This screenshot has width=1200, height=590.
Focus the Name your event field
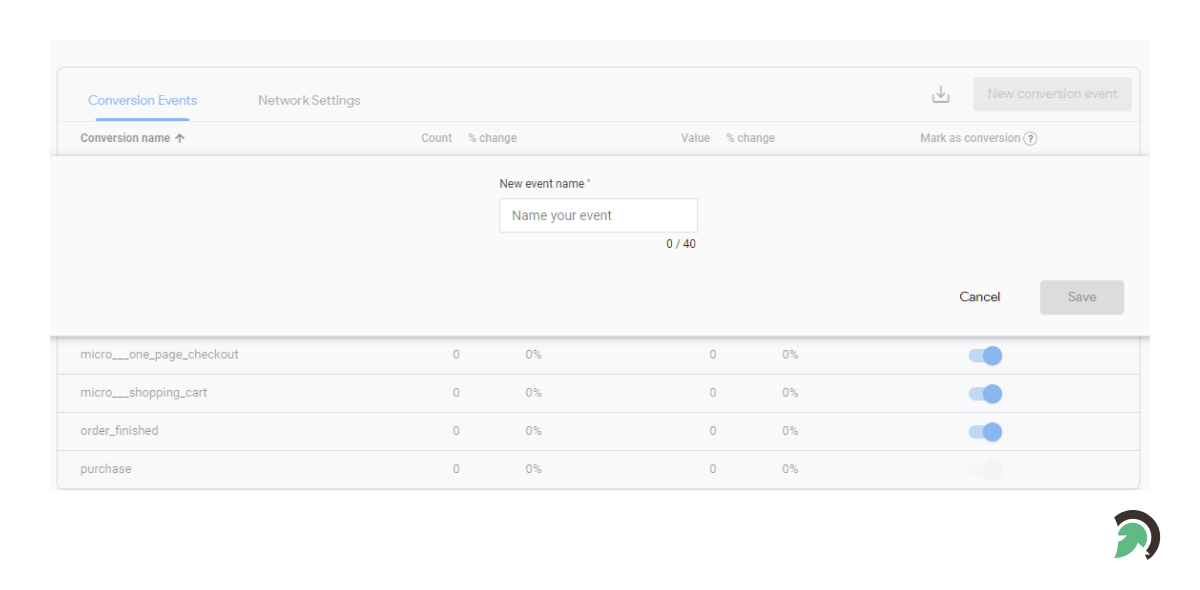tap(598, 216)
